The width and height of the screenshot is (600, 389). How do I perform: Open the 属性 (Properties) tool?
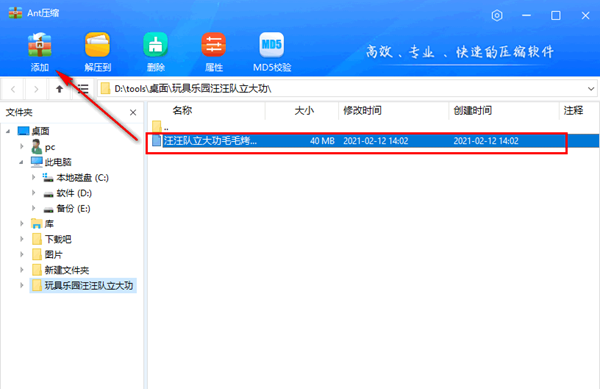point(214,52)
